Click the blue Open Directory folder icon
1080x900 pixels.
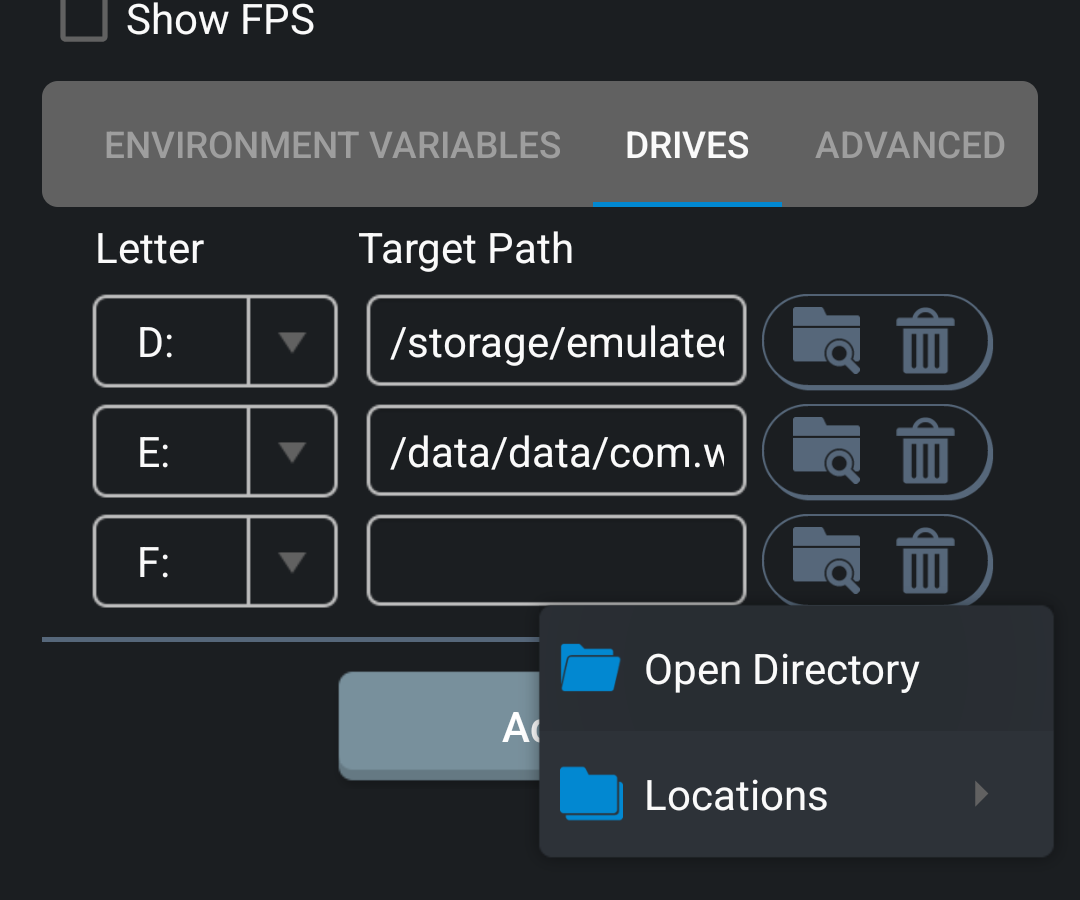590,669
